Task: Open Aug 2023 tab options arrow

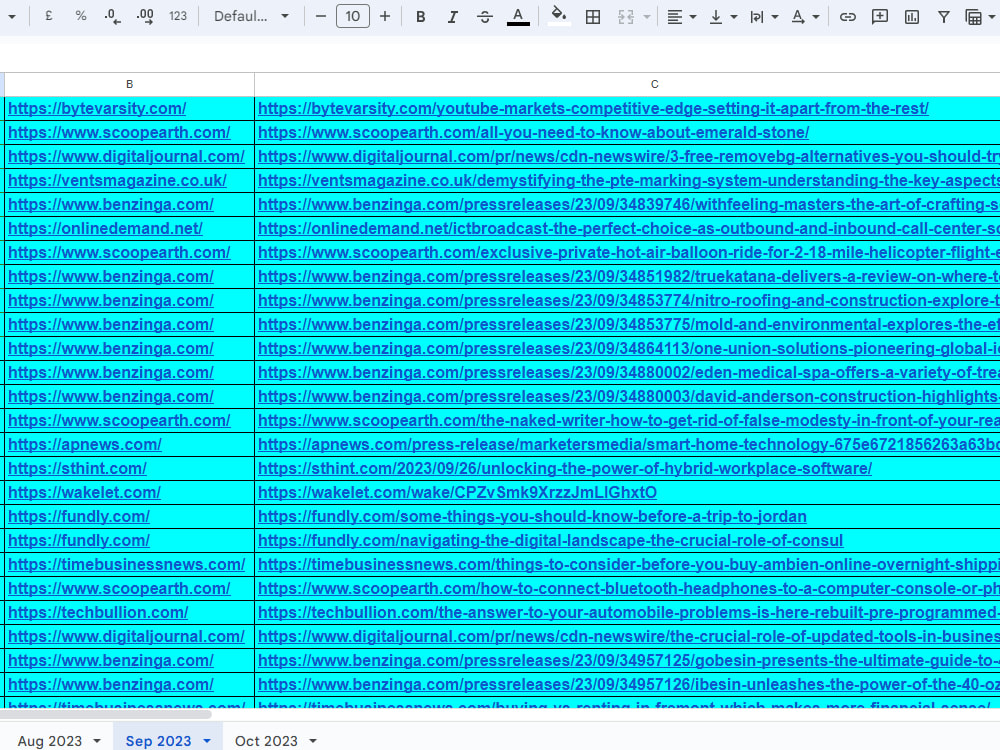Action: tap(97, 740)
